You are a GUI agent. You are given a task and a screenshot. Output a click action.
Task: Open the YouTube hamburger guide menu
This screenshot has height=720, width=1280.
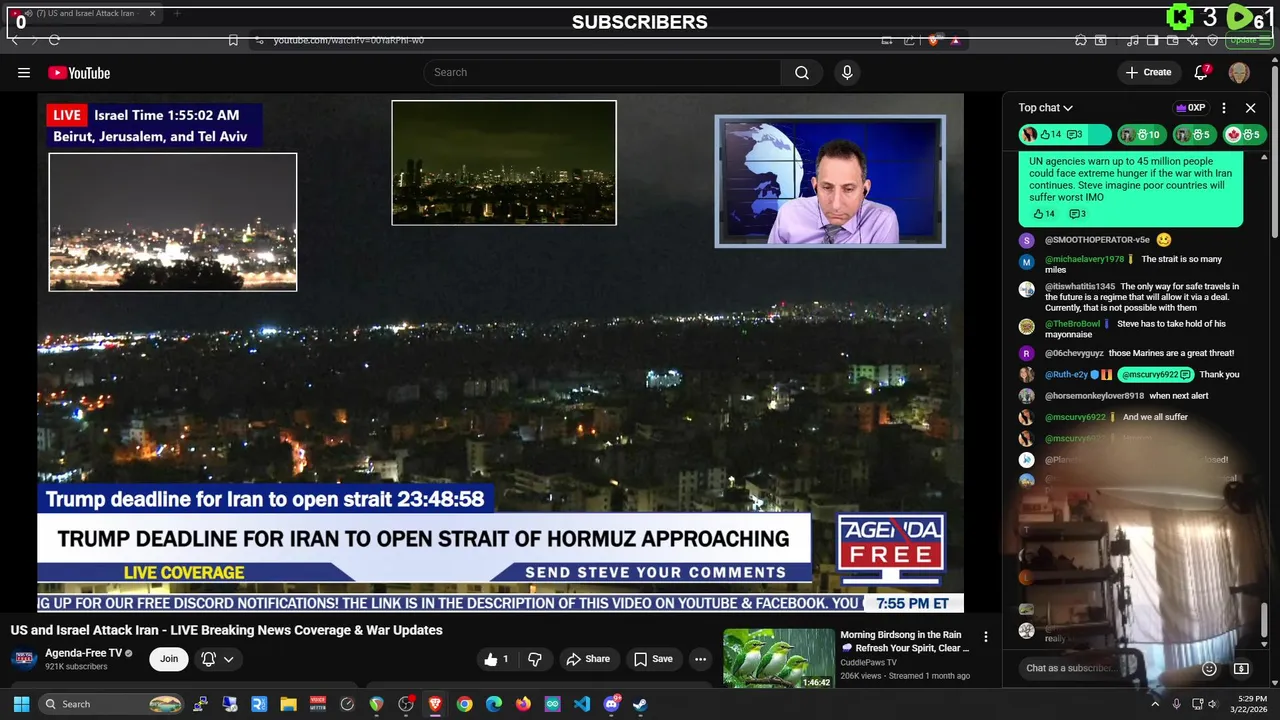pos(24,72)
